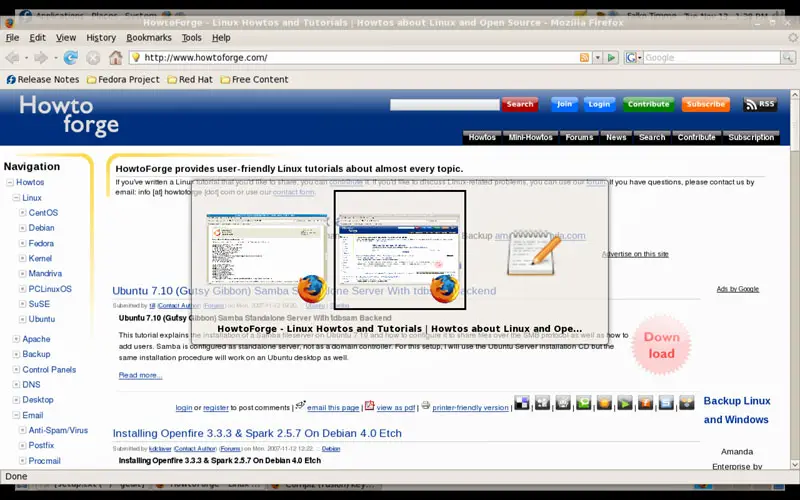
Task: Expand the Postfix tree node
Action: point(22,445)
